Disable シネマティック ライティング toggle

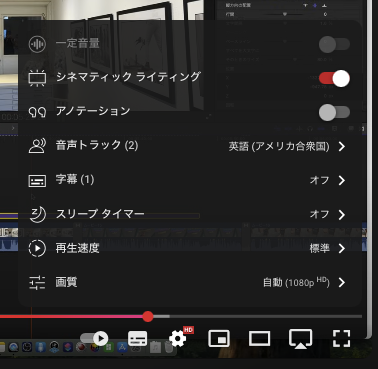coord(334,78)
